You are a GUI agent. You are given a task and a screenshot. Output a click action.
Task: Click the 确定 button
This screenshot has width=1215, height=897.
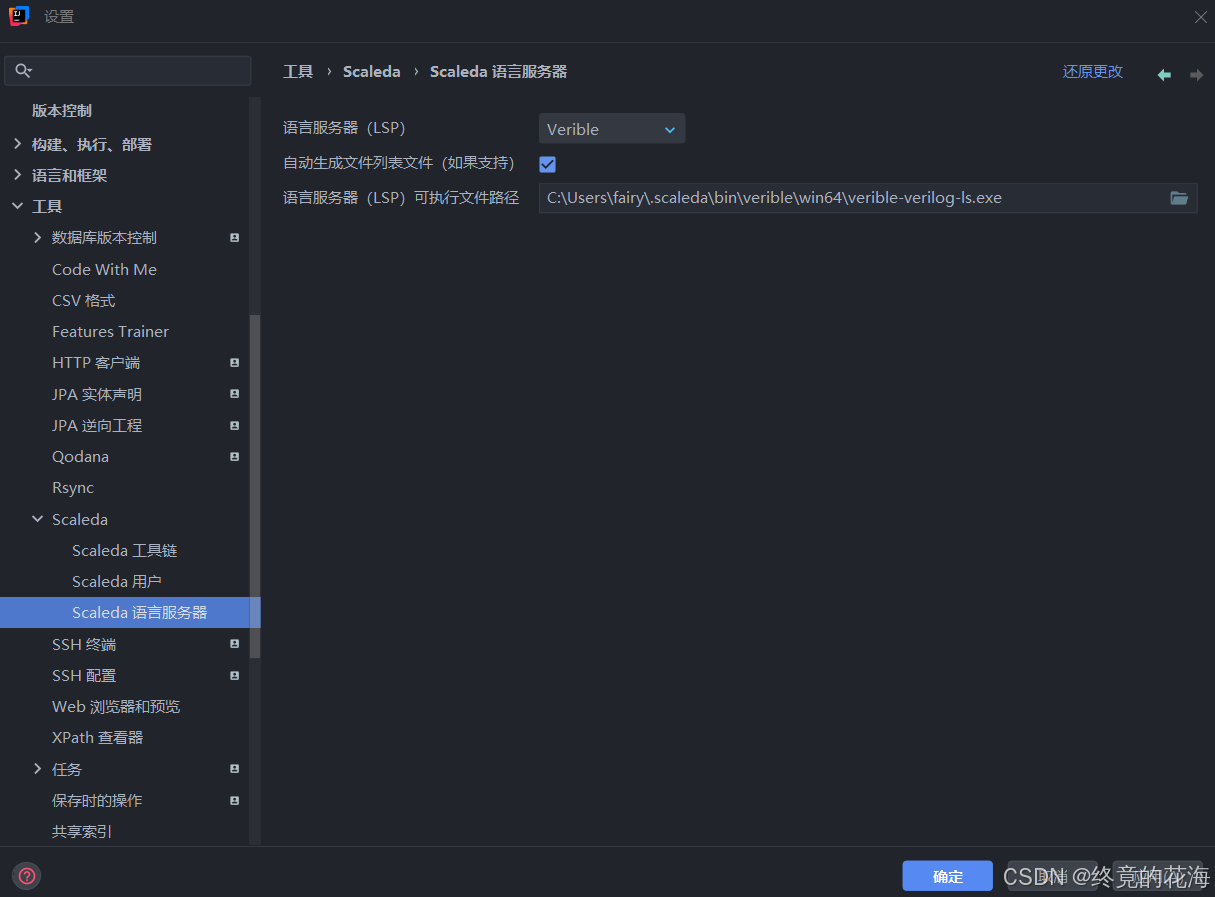(947, 876)
